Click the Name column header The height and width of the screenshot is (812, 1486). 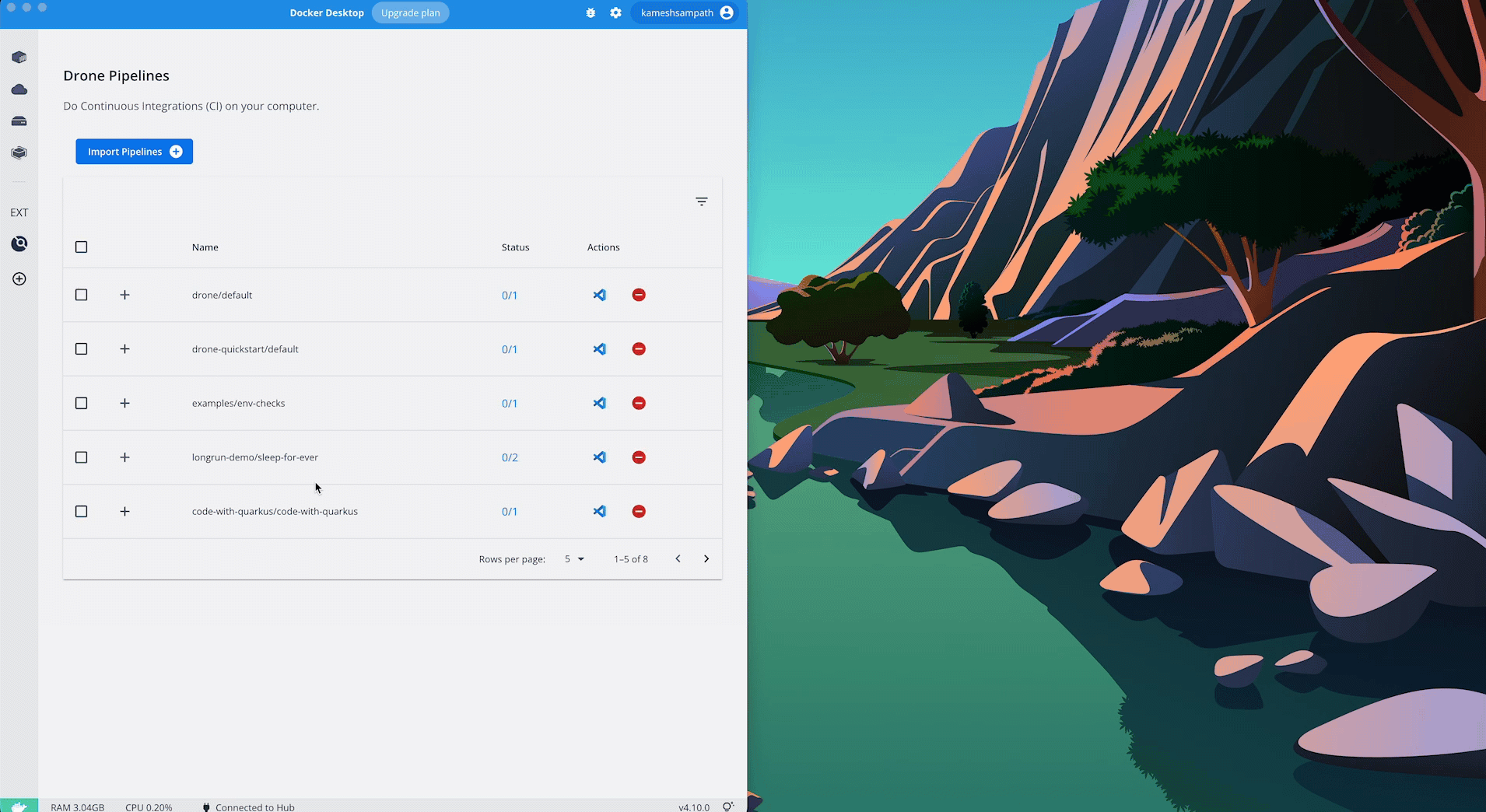pyautogui.click(x=205, y=247)
